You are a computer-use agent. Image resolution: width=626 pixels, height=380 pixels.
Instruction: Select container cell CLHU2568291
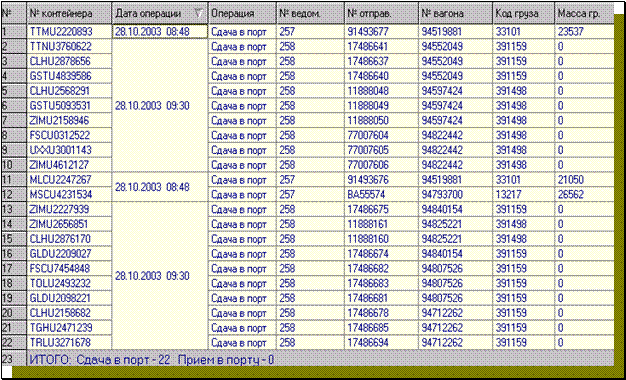pos(69,91)
